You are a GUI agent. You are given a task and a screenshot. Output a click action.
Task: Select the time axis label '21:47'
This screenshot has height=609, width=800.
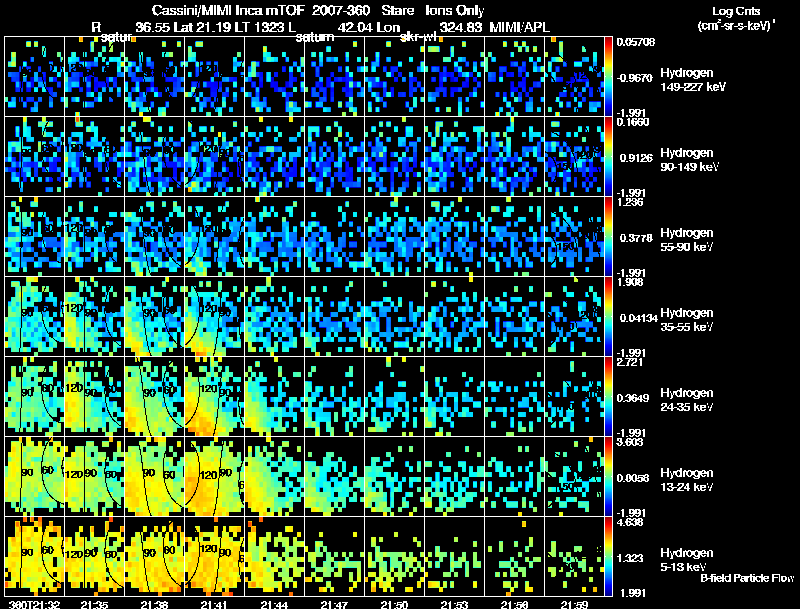pos(335,605)
